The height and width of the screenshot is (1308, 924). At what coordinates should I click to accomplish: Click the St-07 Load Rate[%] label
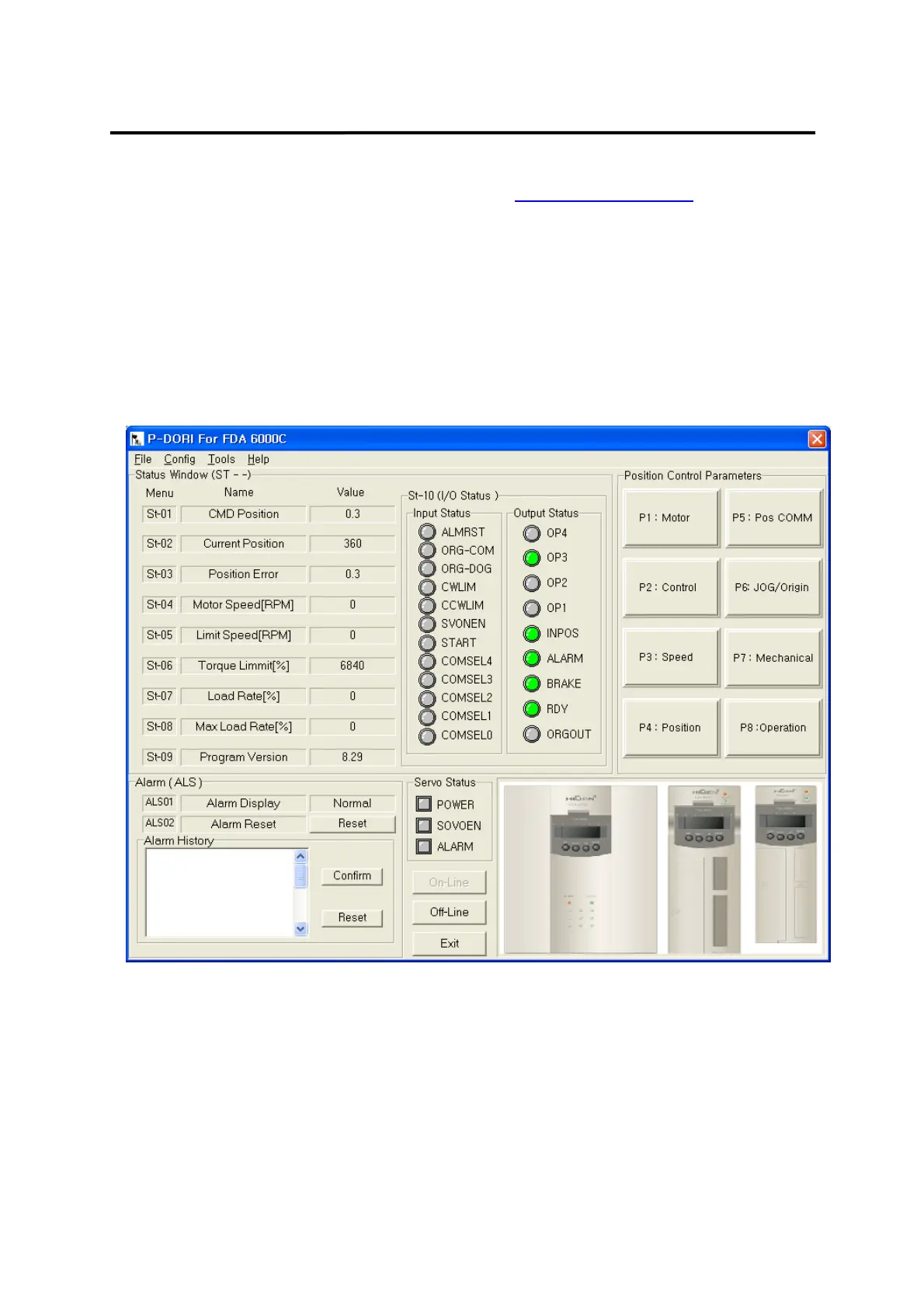click(243, 696)
